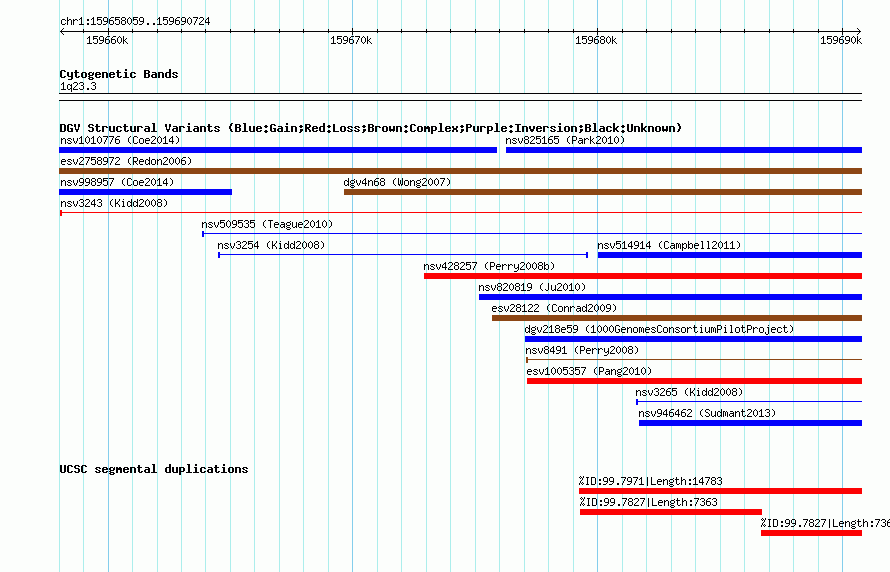Click the DGV Structural Variants track title
890x572 pixels.
pyautogui.click(x=371, y=128)
